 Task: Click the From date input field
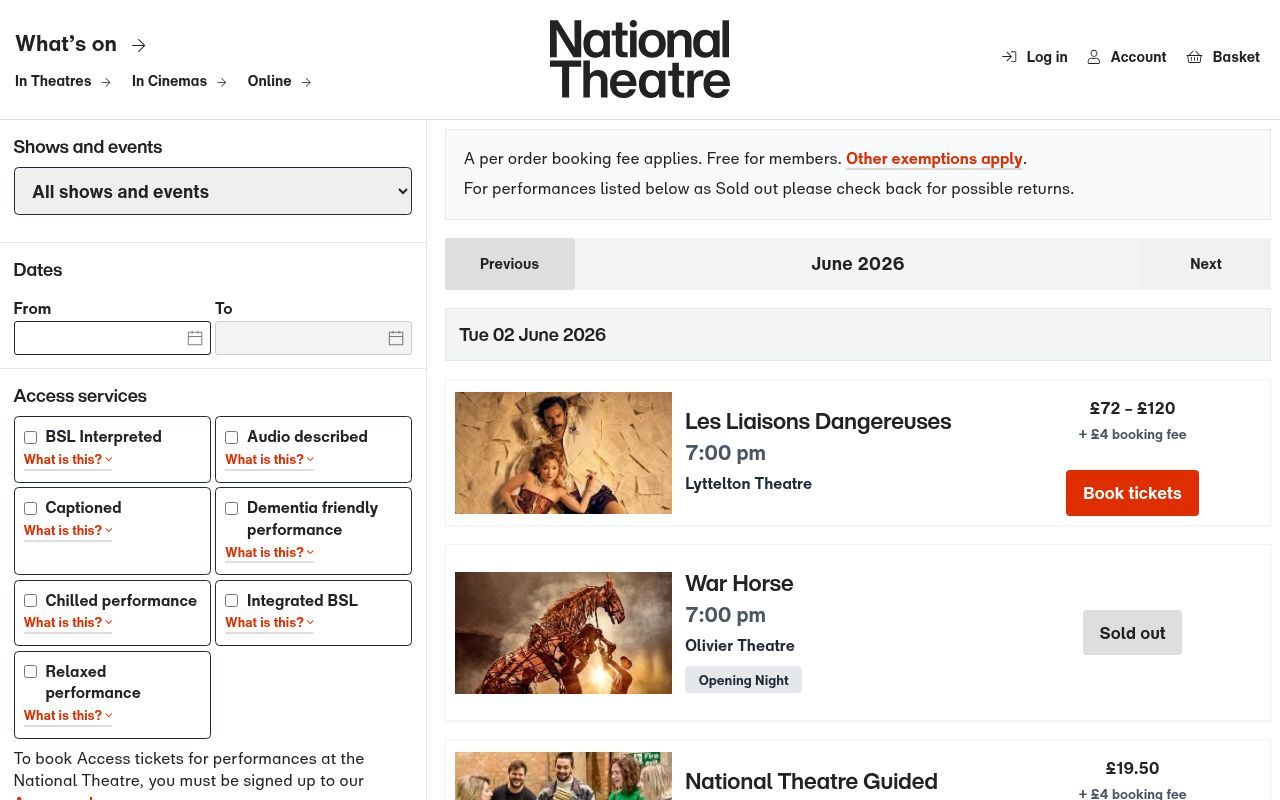(x=112, y=338)
